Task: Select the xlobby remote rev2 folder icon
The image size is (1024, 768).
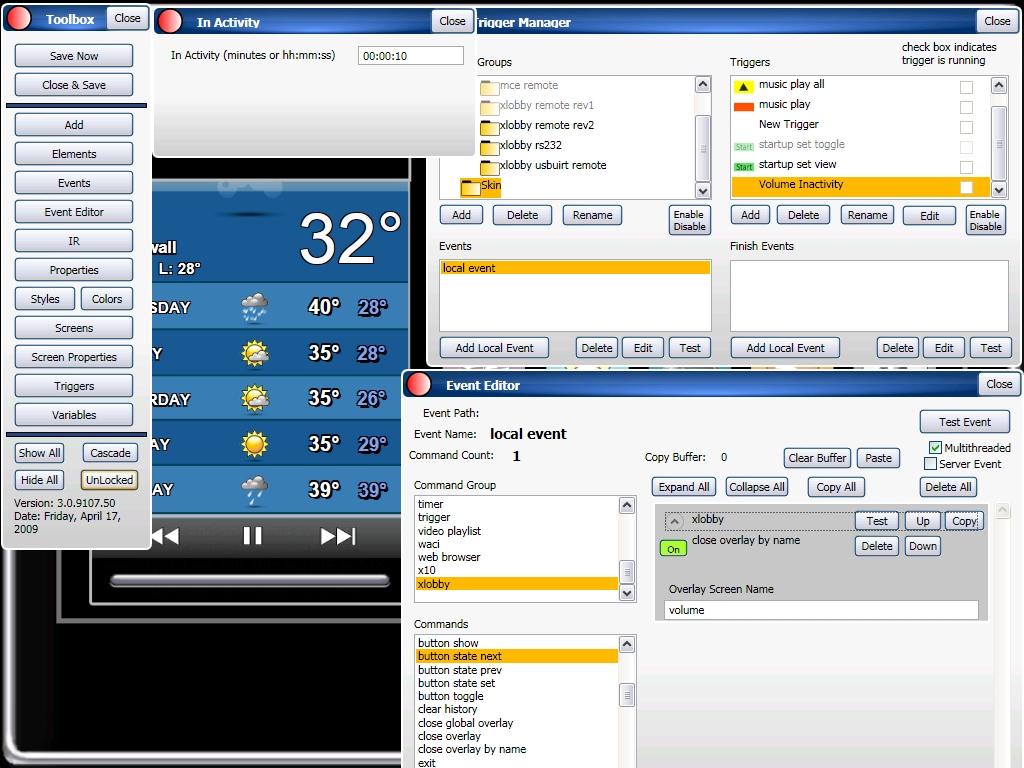Action: click(x=489, y=126)
